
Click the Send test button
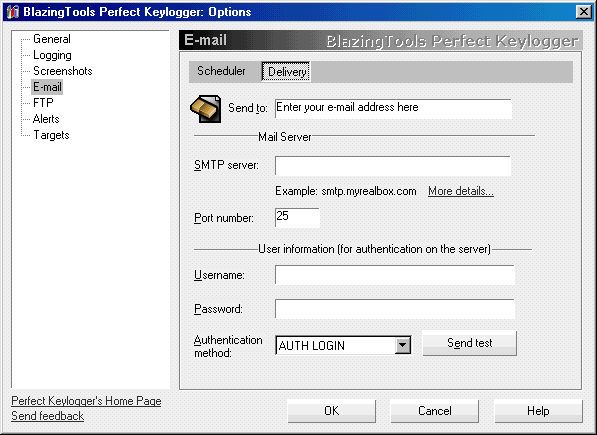(x=469, y=343)
